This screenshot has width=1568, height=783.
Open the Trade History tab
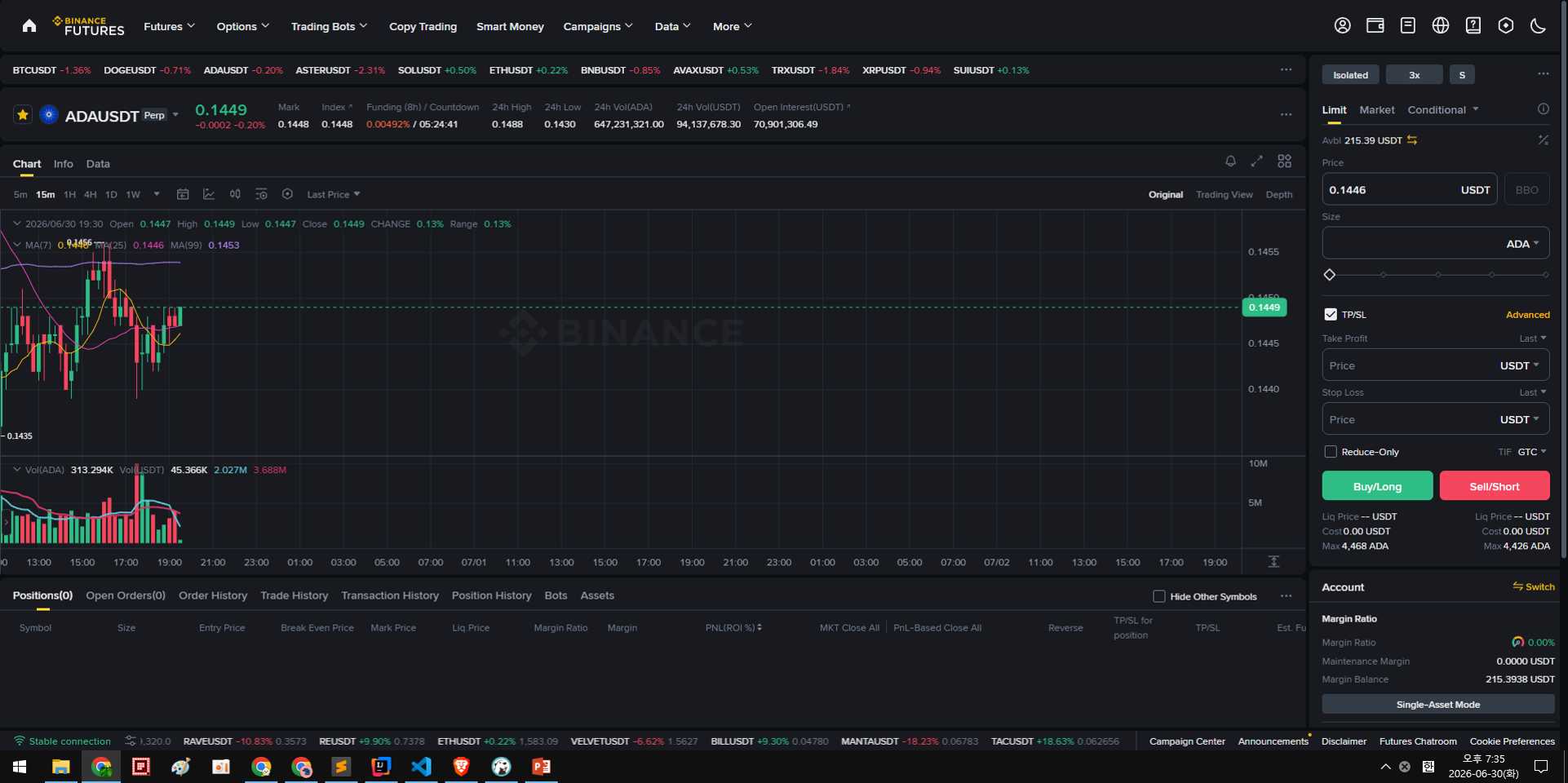(x=294, y=595)
